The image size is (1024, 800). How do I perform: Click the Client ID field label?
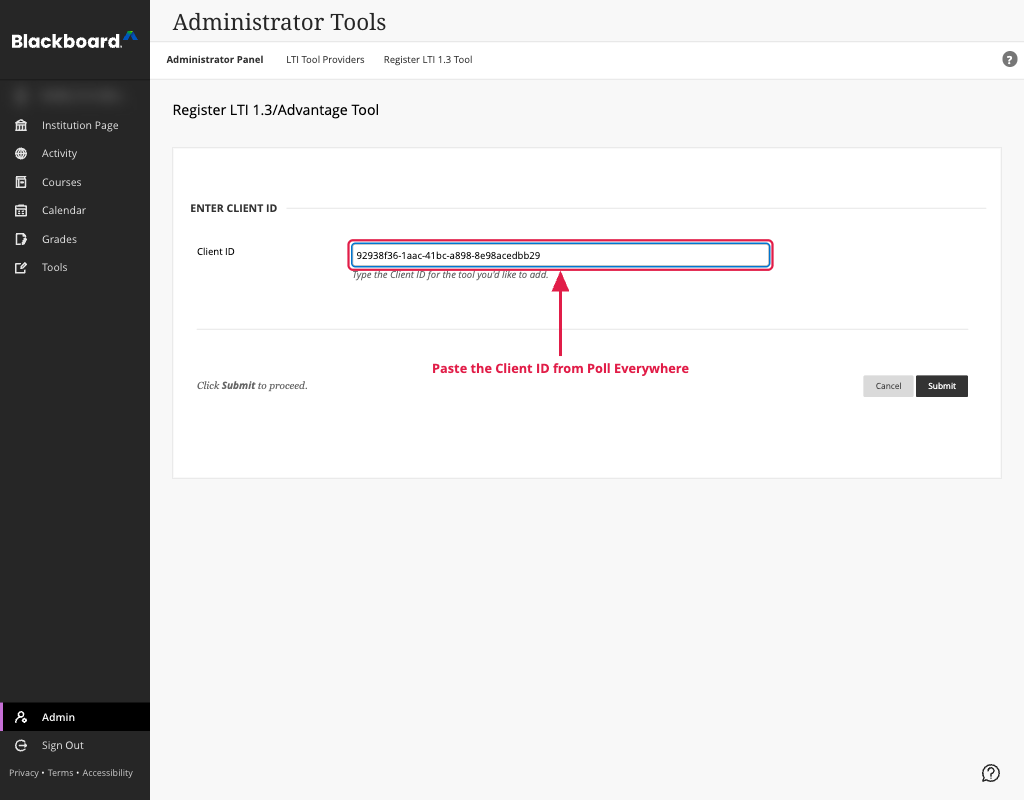click(216, 251)
